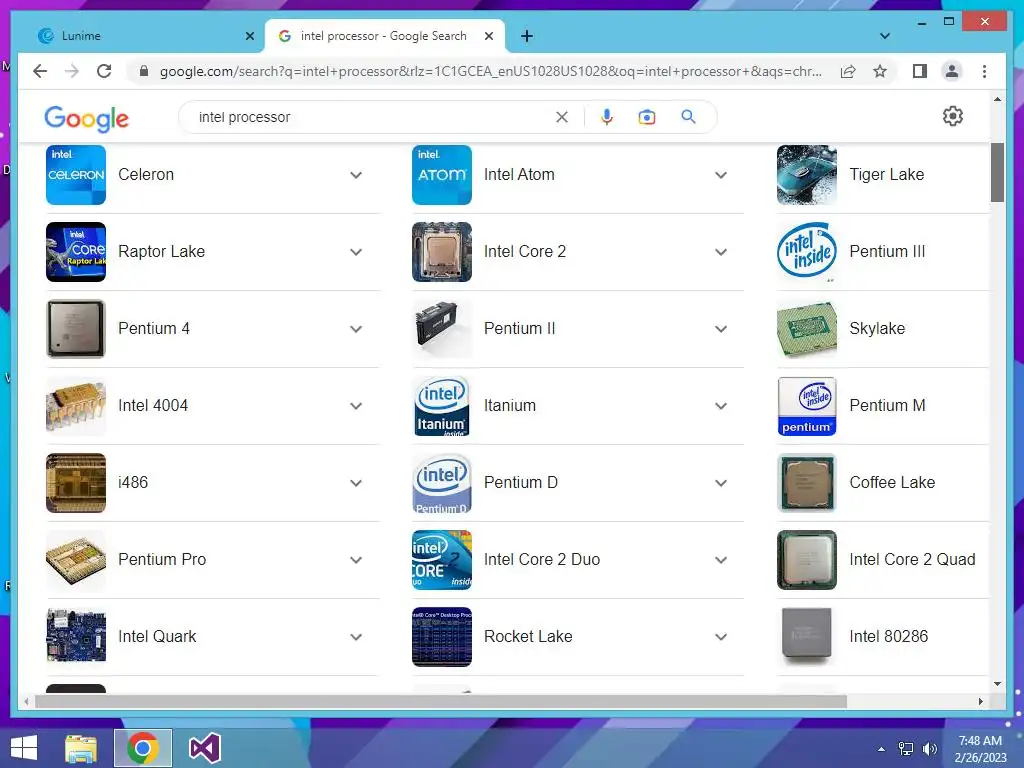Expand the Intel Core 2 entry
Image resolution: width=1024 pixels, height=768 pixels.
721,252
